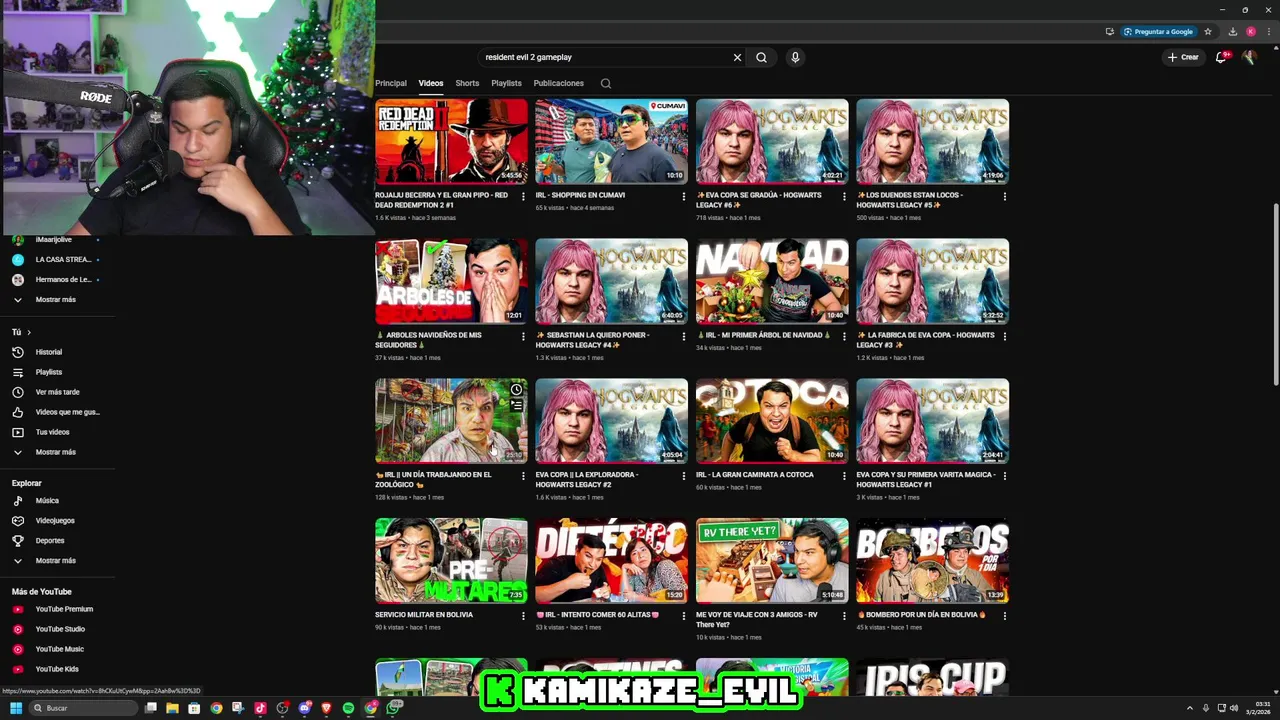This screenshot has width=1280, height=720.
Task: Open options menu for Bombero por un día video
Action: point(1005,617)
